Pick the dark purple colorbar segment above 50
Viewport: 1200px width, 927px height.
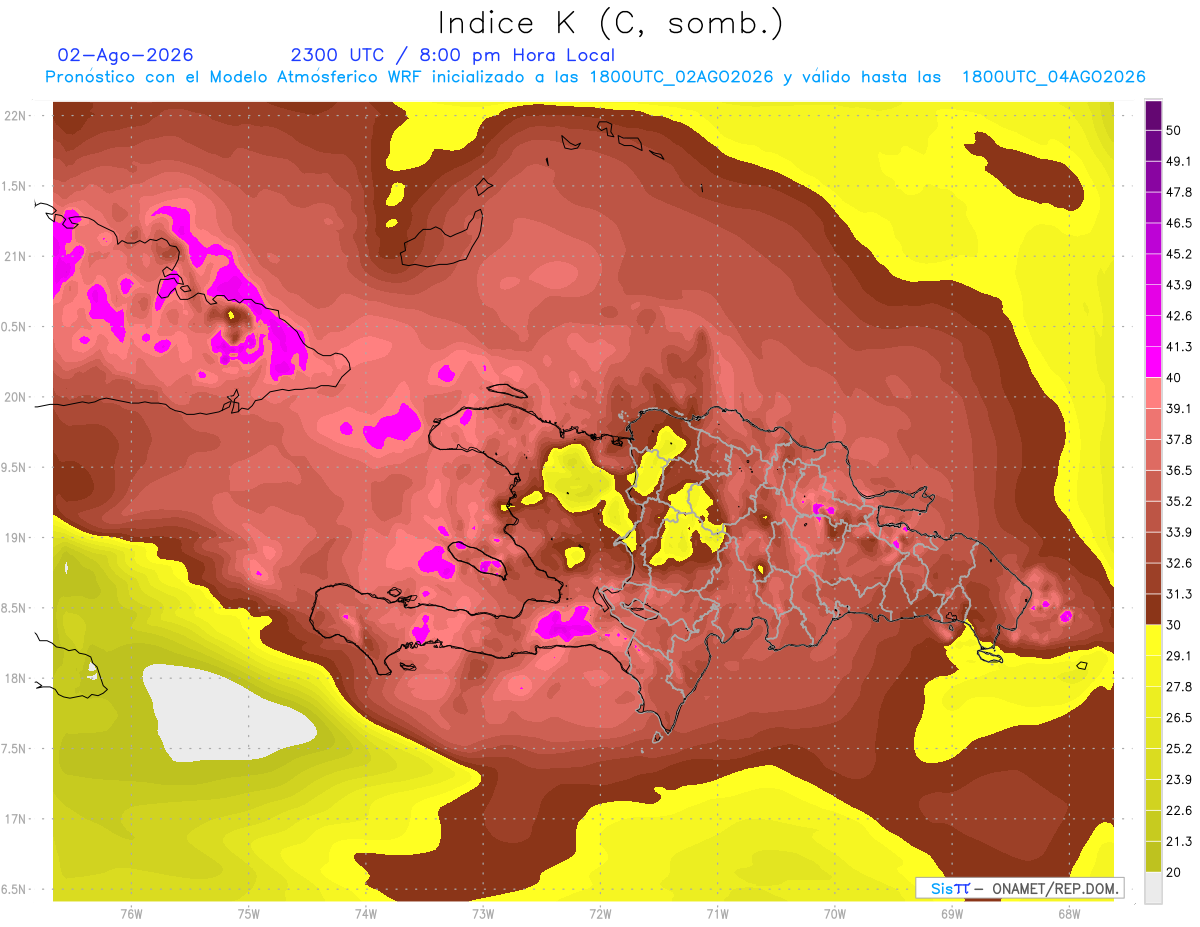click(x=1153, y=116)
